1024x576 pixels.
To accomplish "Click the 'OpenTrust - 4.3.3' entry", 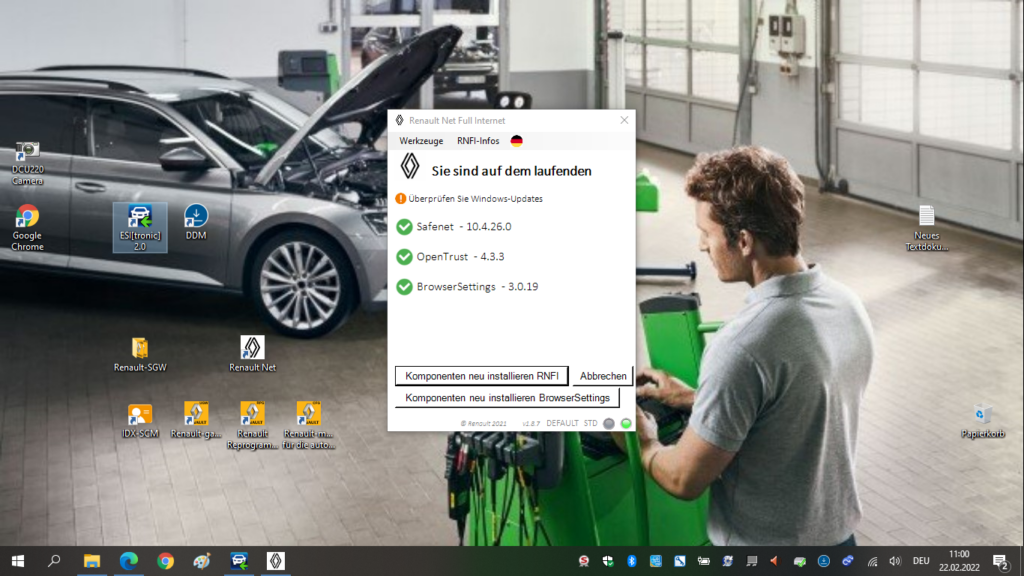I will [460, 257].
